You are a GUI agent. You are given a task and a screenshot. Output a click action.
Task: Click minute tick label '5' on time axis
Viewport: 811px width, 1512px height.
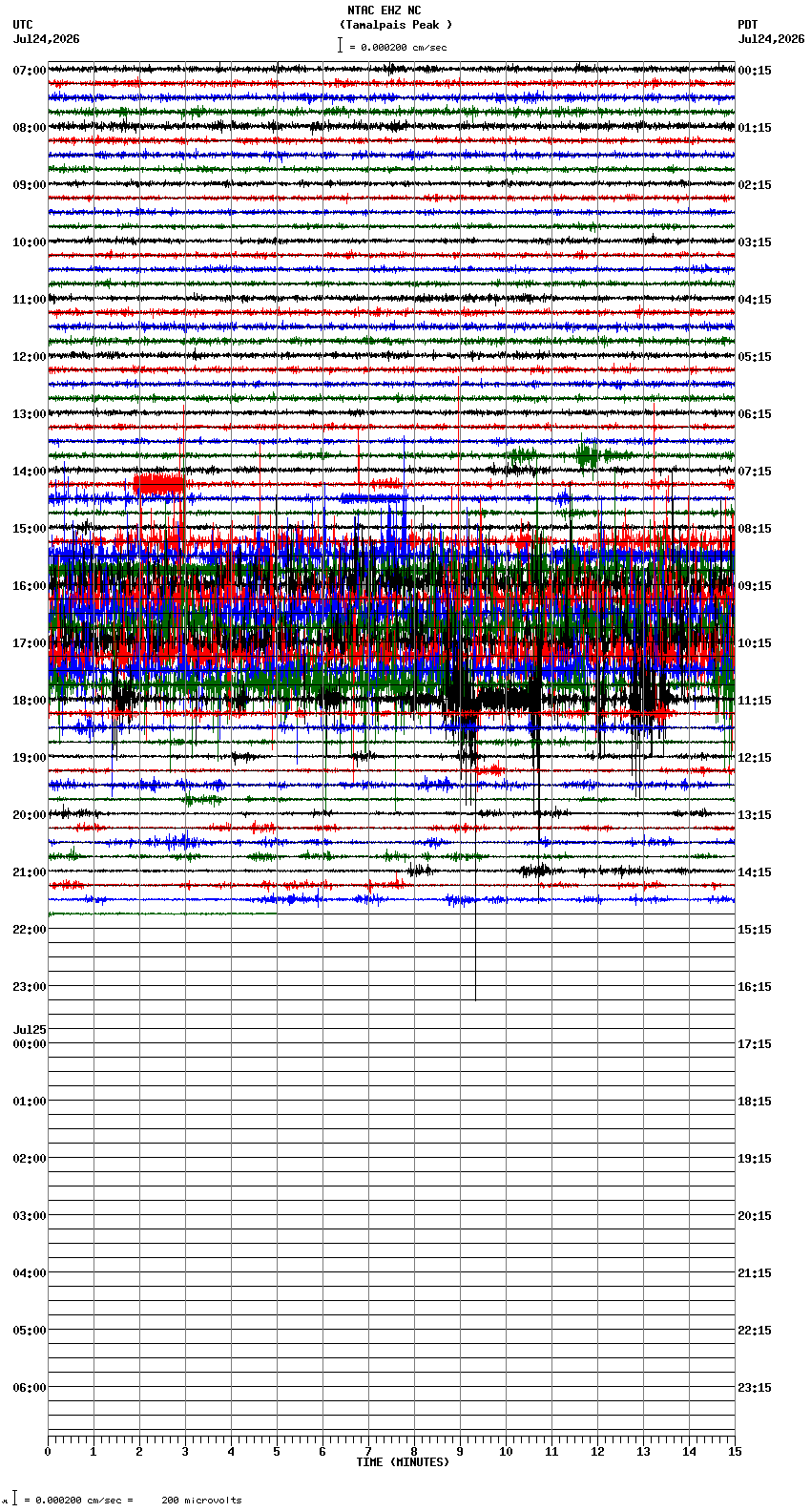tap(277, 1452)
